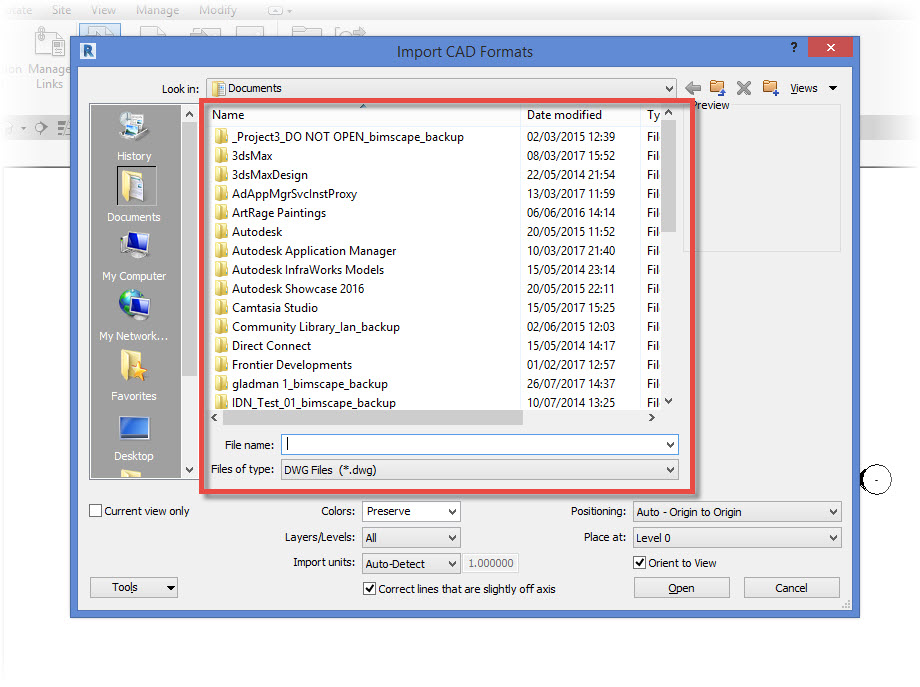
Task: Go to My Computer in the places sidebar
Action: tap(134, 256)
